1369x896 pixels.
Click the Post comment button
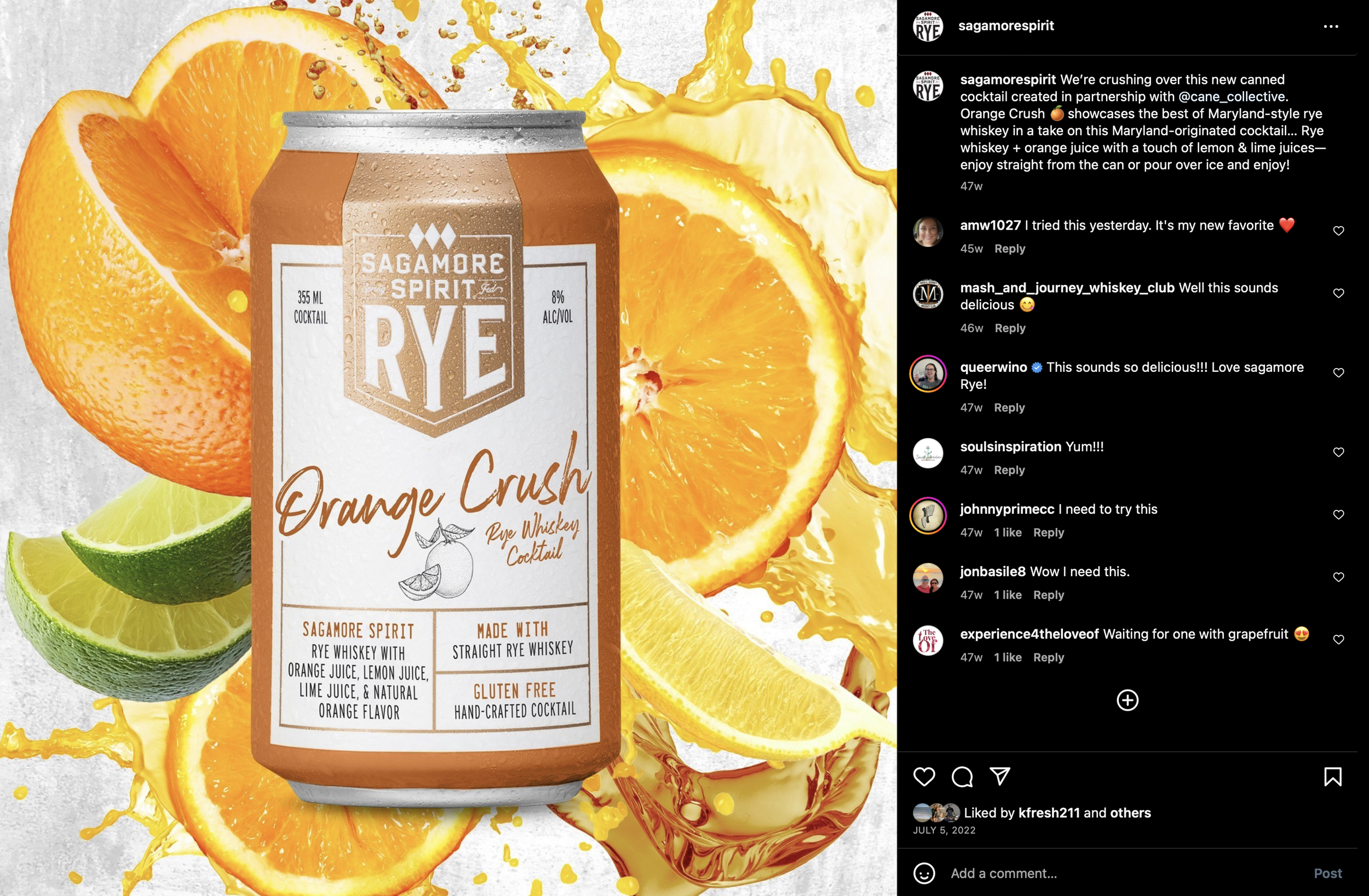(x=1327, y=873)
